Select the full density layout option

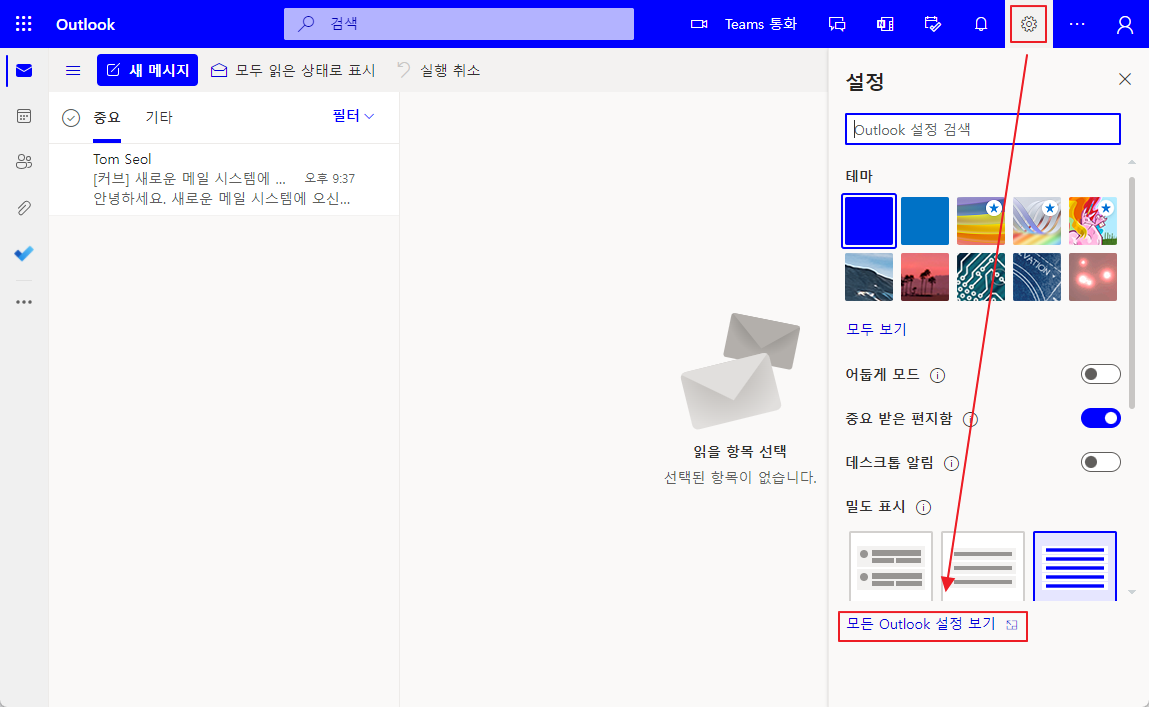(x=890, y=566)
